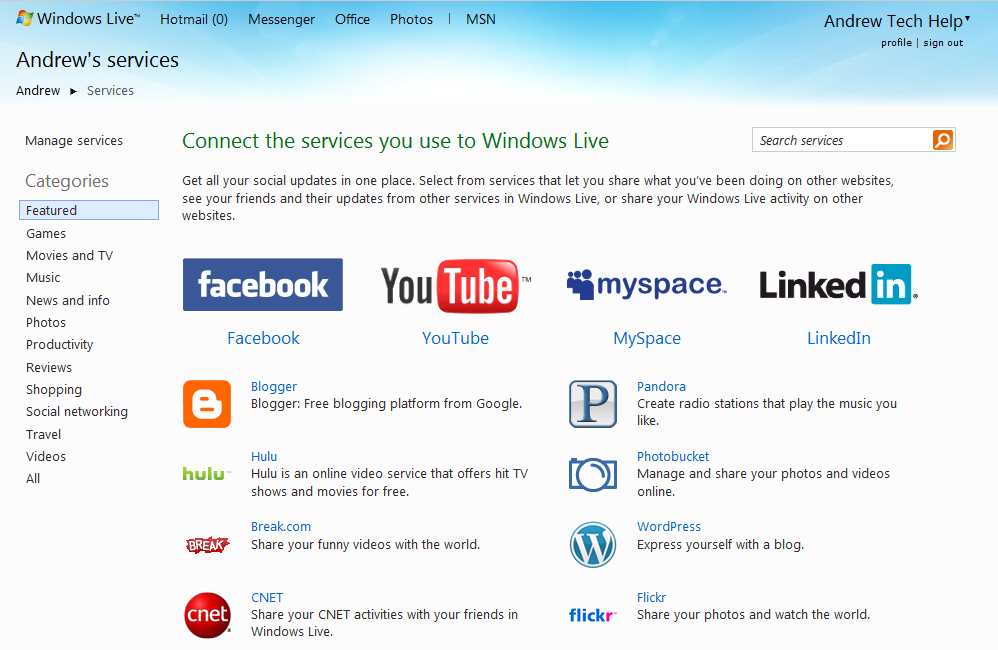This screenshot has height=650, width=998.
Task: Open the Flickr service link
Action: coord(651,597)
